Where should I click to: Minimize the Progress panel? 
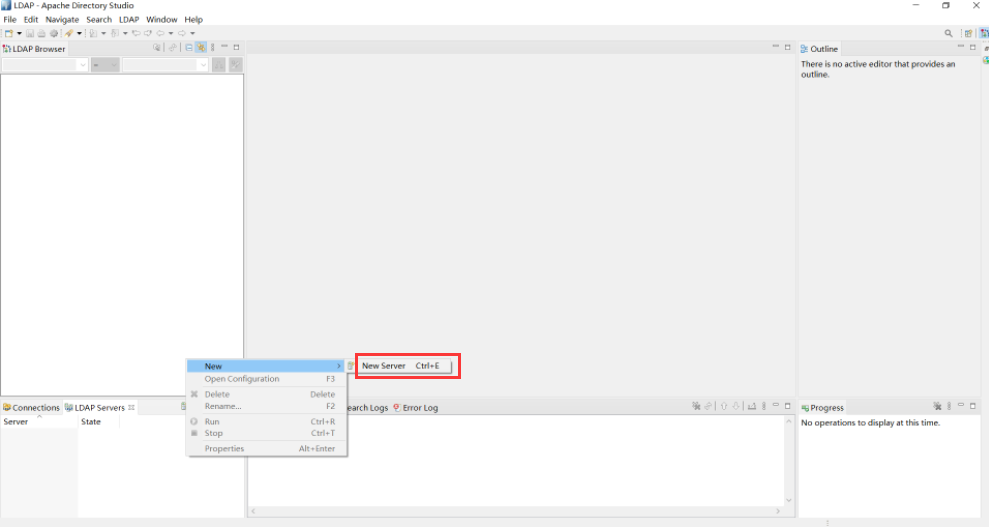pyautogui.click(x=961, y=405)
